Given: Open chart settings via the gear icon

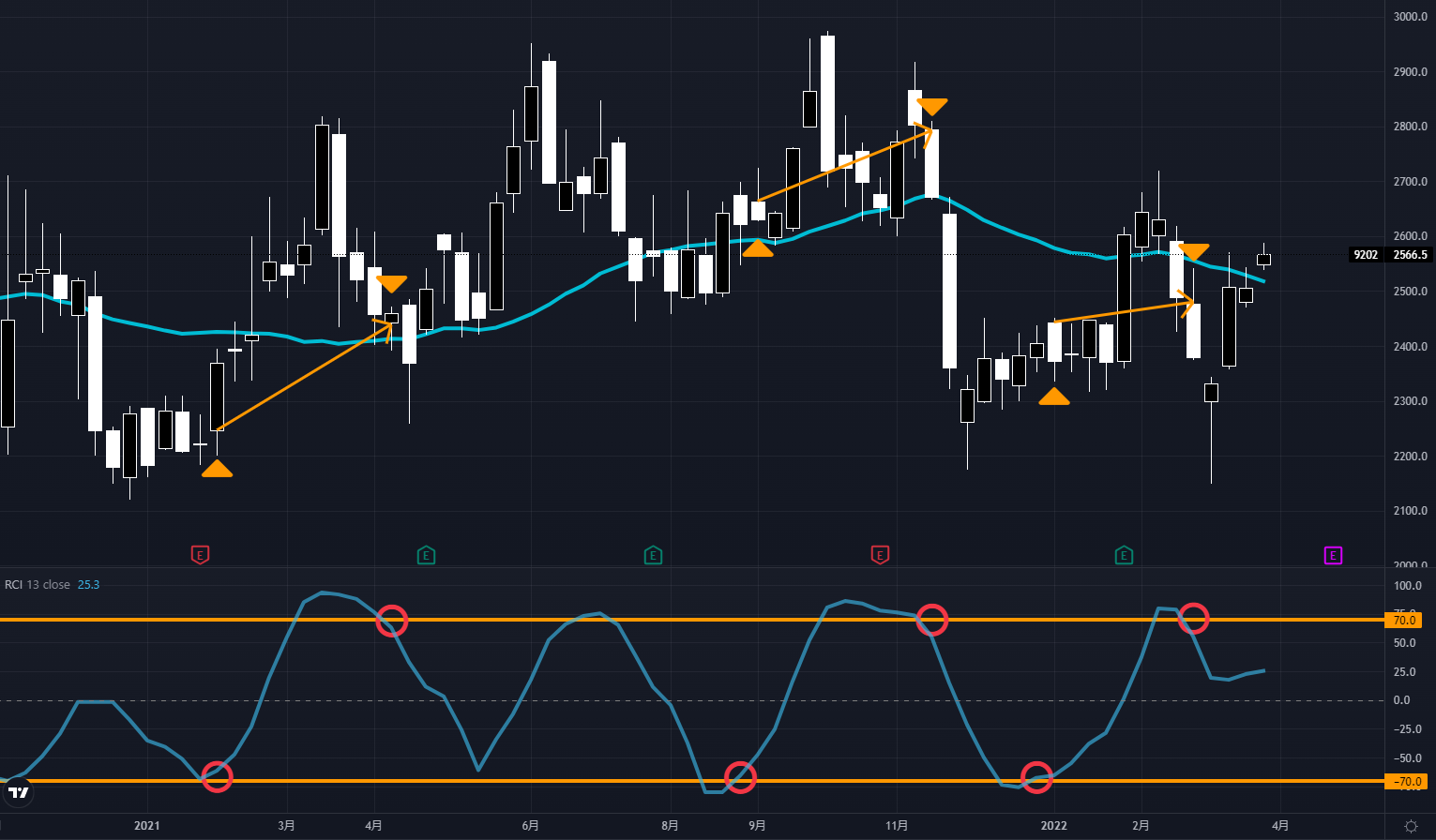Looking at the screenshot, I should [1411, 826].
